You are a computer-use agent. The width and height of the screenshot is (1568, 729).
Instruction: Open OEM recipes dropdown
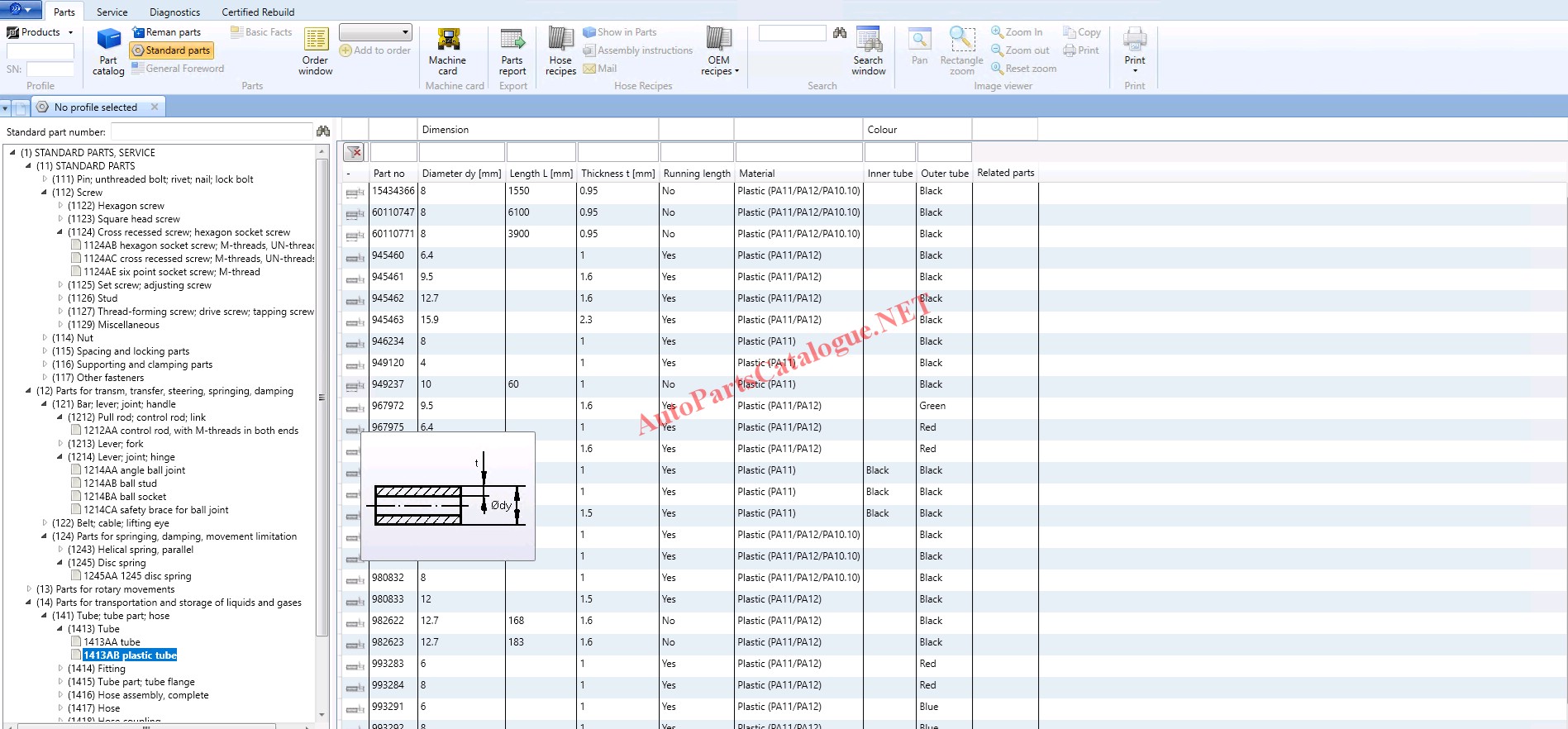(719, 51)
